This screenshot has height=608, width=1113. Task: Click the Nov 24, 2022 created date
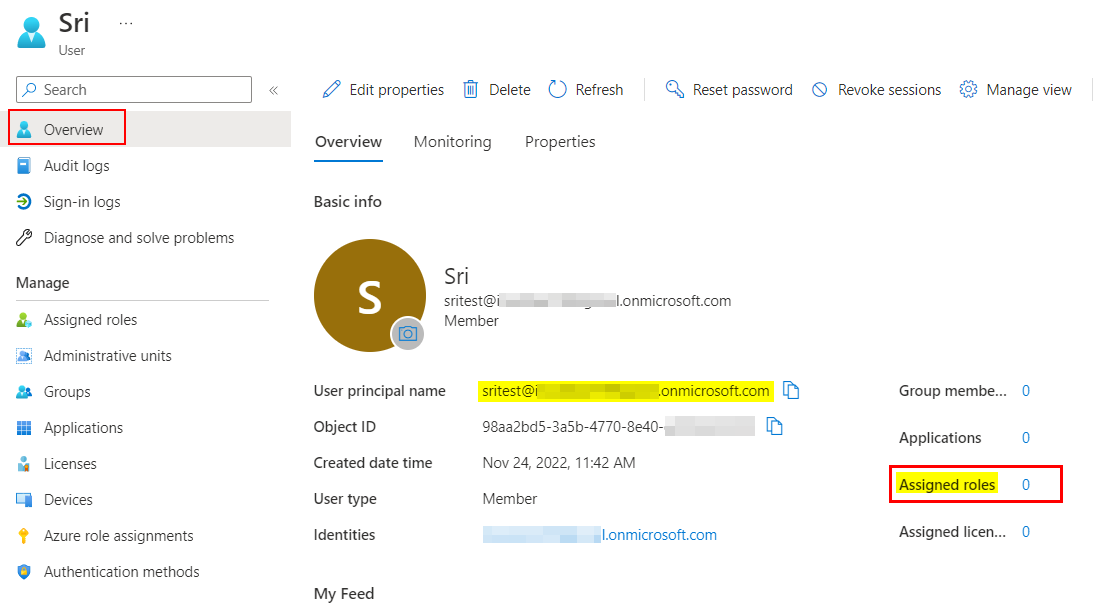(x=559, y=463)
